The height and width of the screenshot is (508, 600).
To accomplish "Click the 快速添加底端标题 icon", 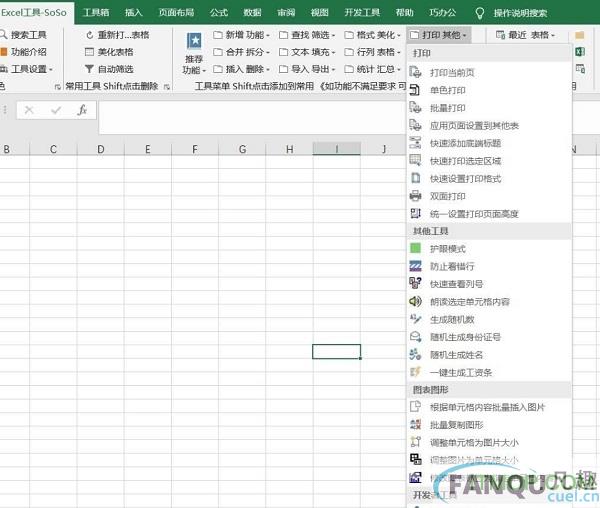I will tap(415, 143).
